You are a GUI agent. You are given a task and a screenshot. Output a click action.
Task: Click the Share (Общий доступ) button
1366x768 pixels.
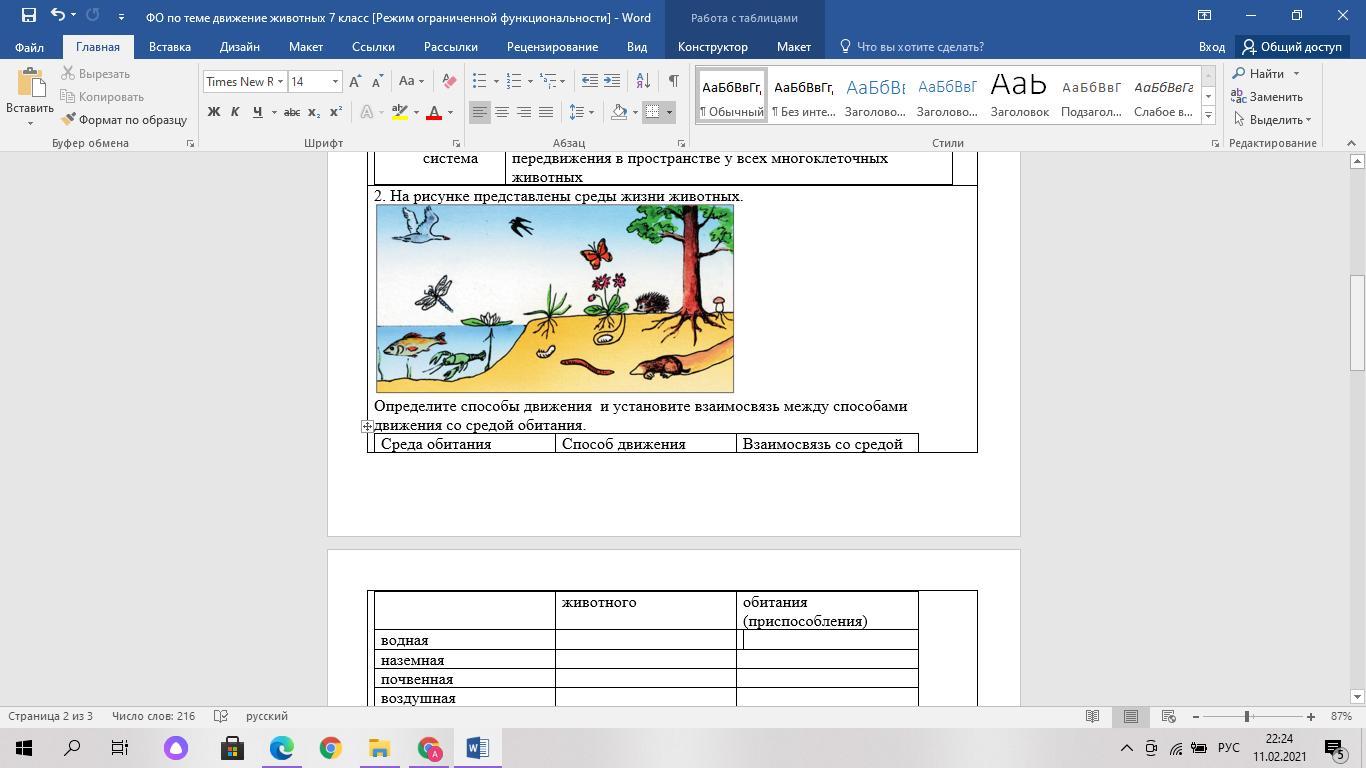pyautogui.click(x=1292, y=47)
